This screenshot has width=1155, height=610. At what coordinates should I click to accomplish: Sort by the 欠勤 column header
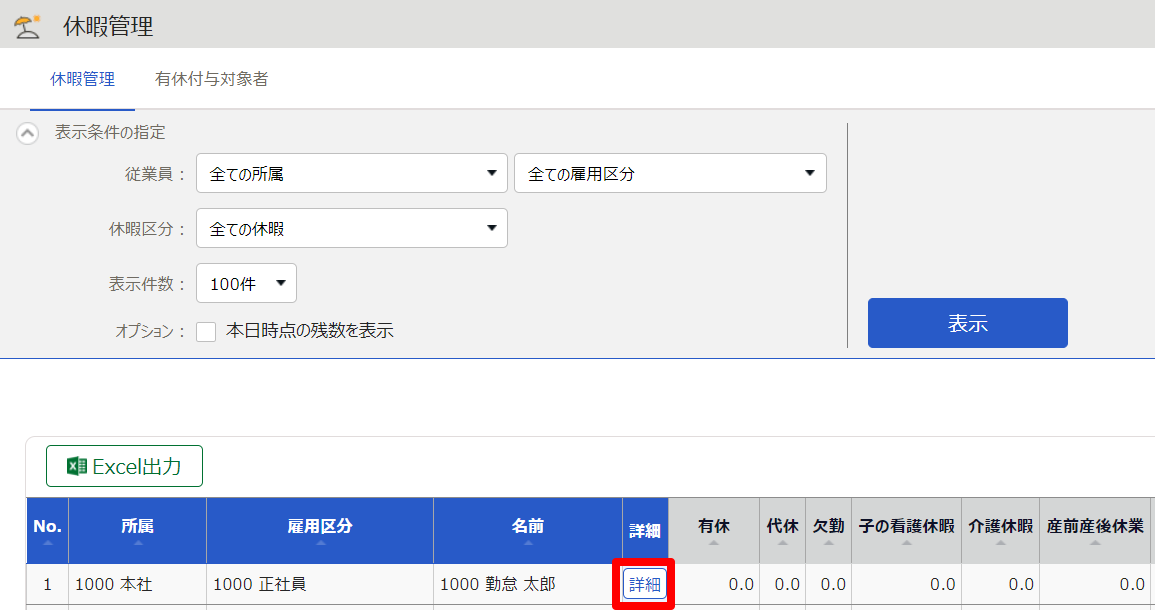click(829, 530)
